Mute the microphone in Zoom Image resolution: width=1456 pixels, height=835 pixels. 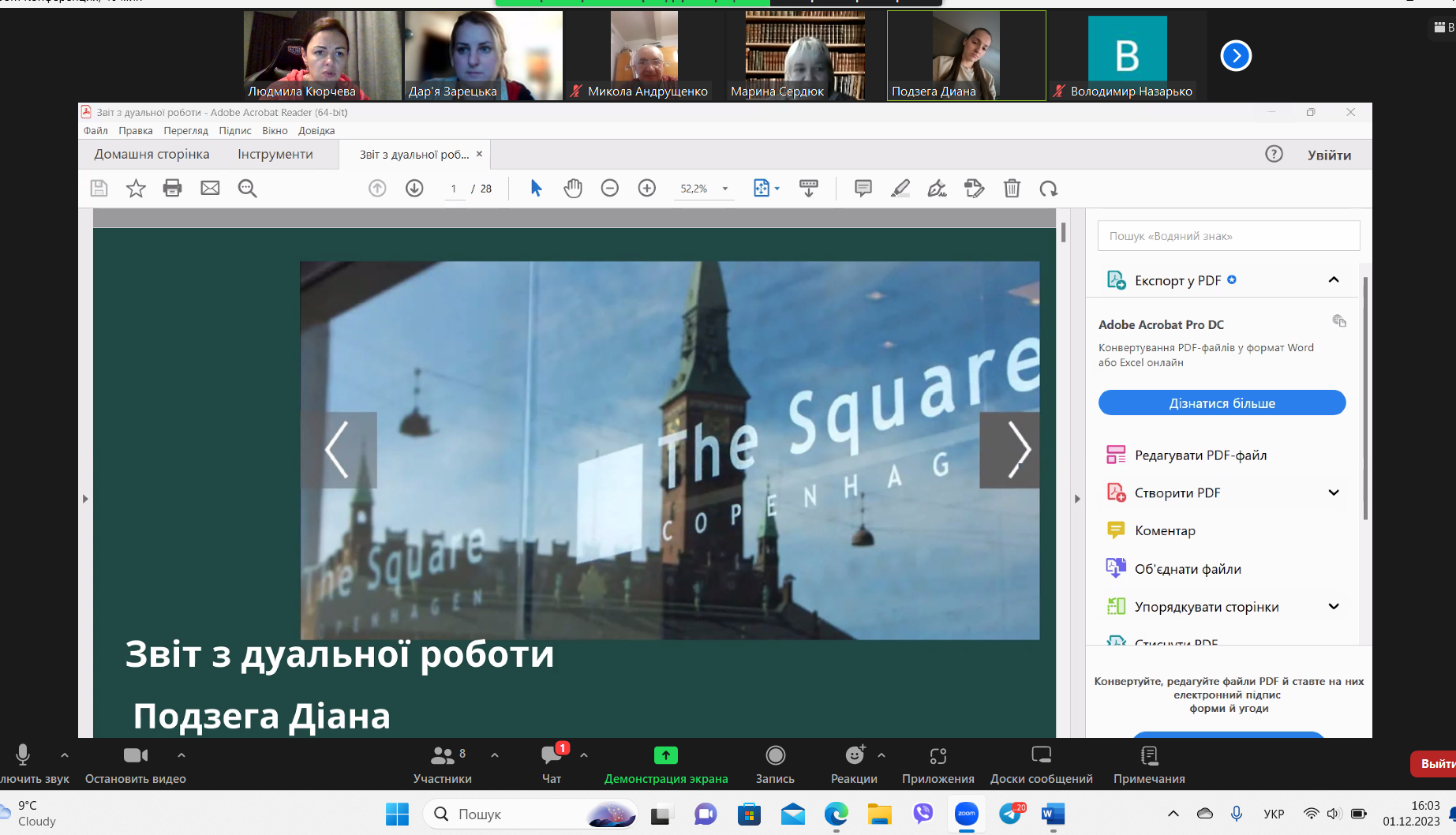23,756
